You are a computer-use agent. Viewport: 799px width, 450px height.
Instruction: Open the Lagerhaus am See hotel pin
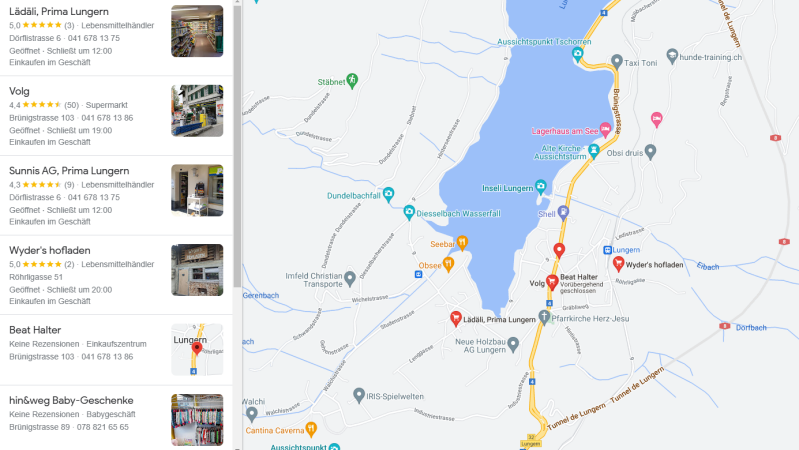coord(605,129)
